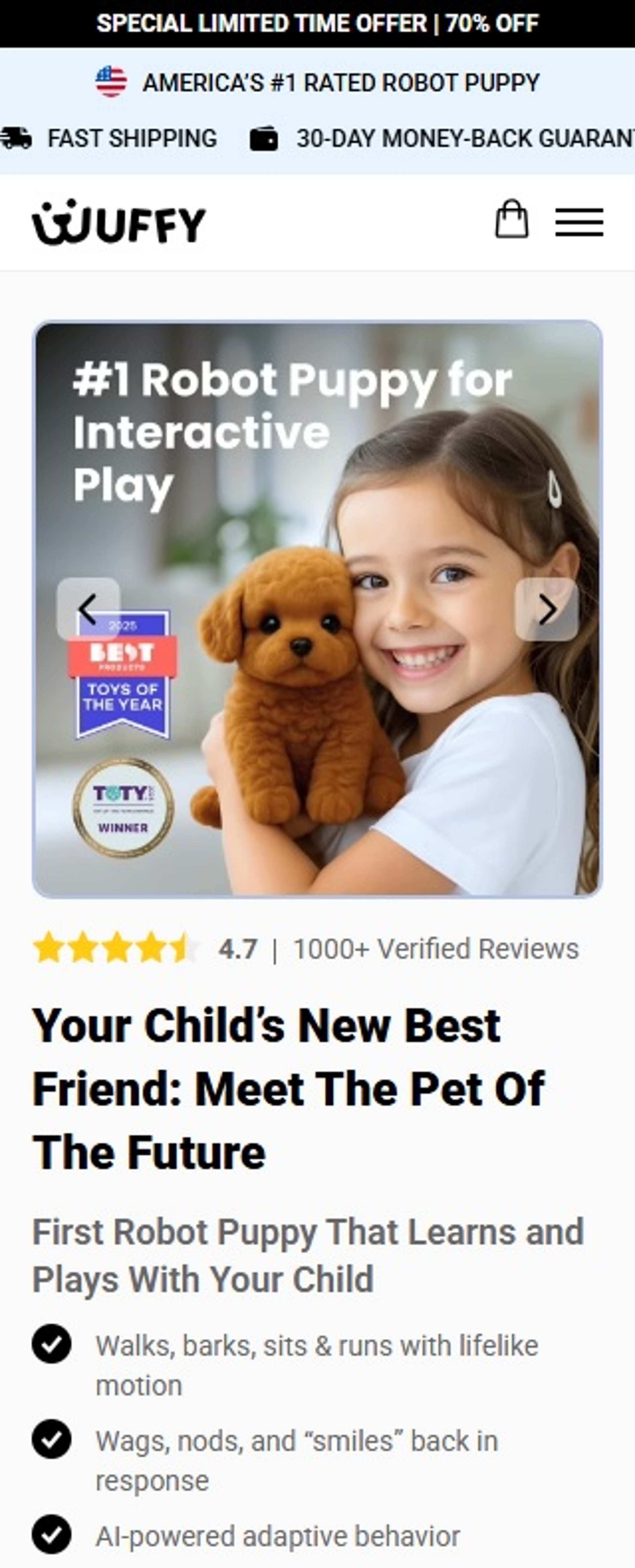
Task: Show the previous product image
Action: (88, 609)
